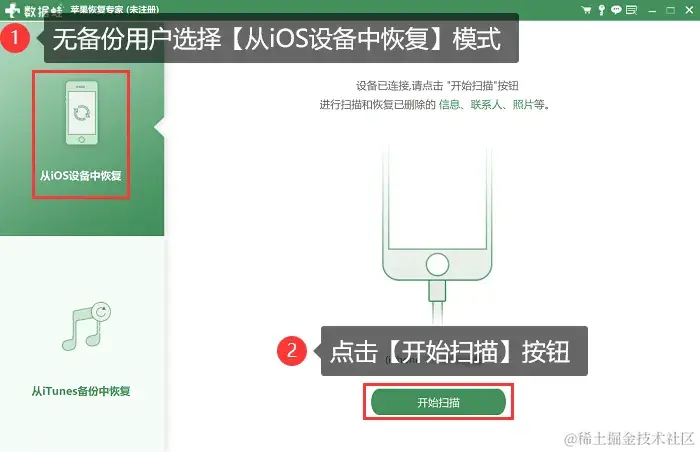
Task: Click the 照片 link
Action: pyautogui.click(x=523, y=105)
